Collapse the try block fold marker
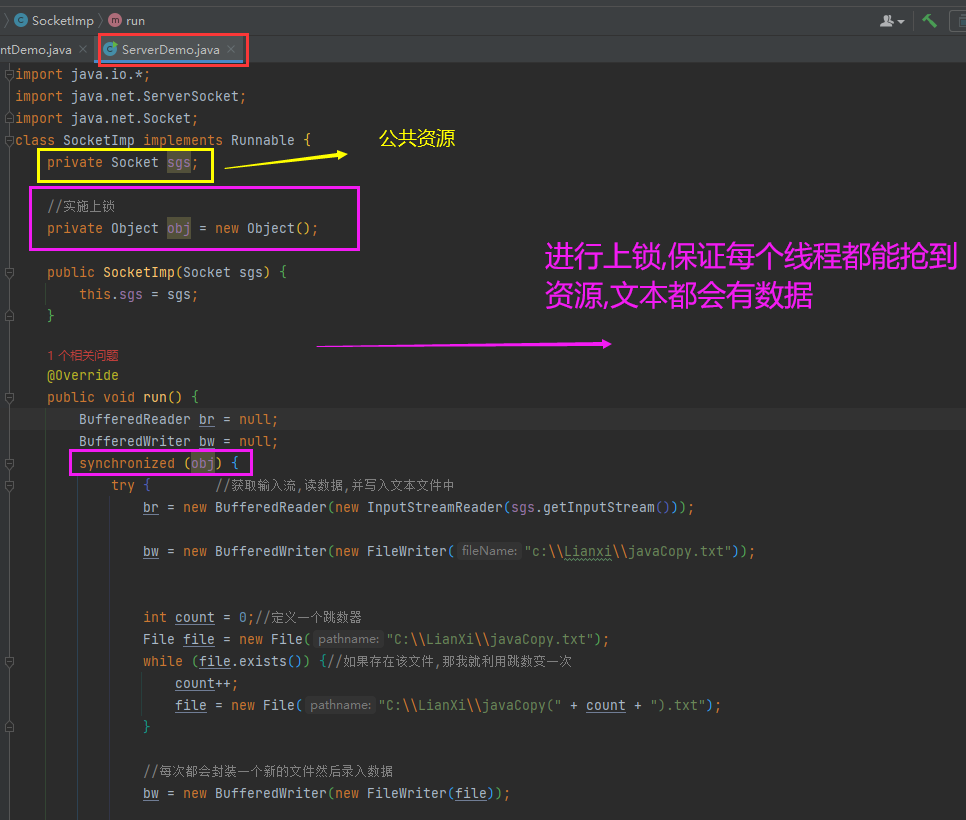This screenshot has width=966, height=820. pyautogui.click(x=9, y=485)
